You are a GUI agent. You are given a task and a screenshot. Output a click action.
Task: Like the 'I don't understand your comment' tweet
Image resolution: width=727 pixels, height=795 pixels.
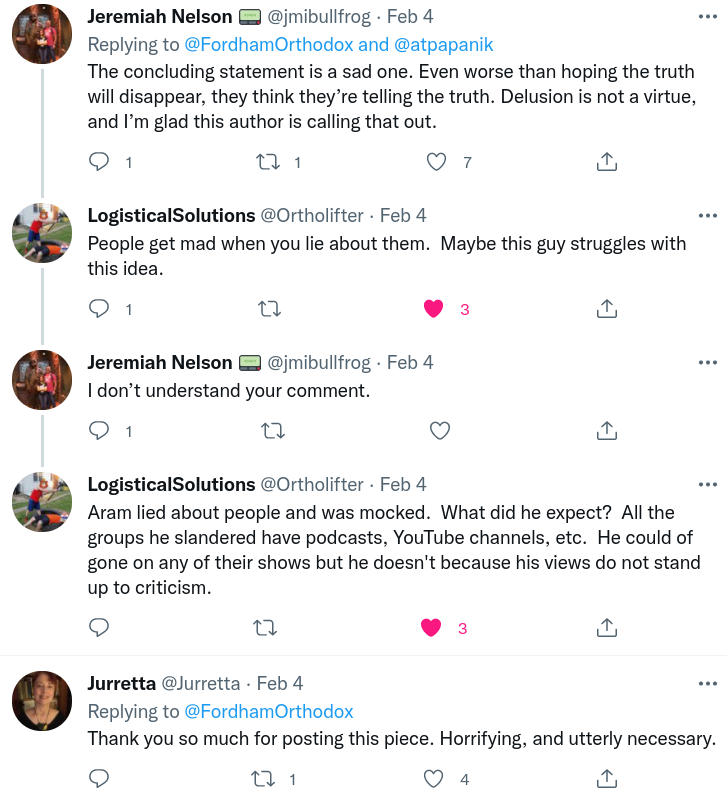[440, 430]
